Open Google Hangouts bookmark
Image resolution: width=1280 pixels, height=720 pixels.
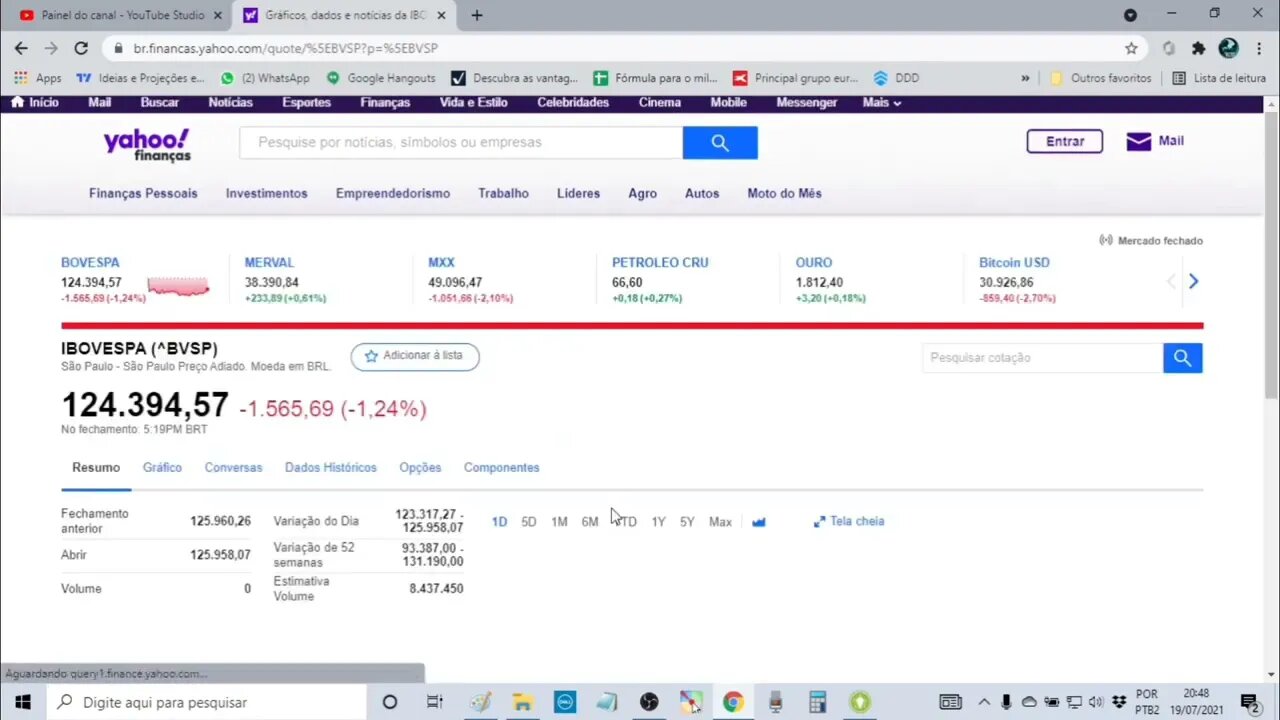coord(381,78)
